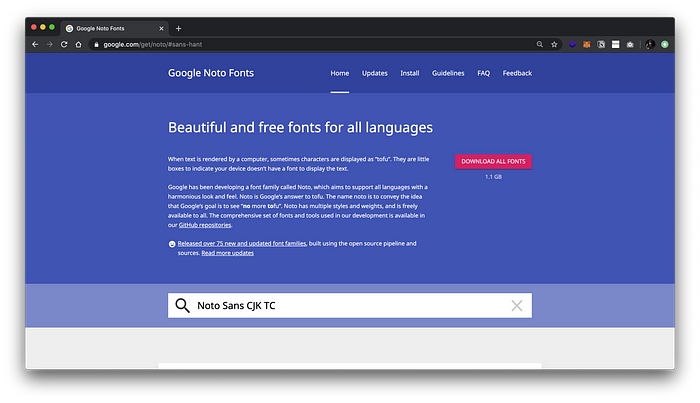700x403 pixels.
Task: Open the Feedback navigation item
Action: point(517,73)
